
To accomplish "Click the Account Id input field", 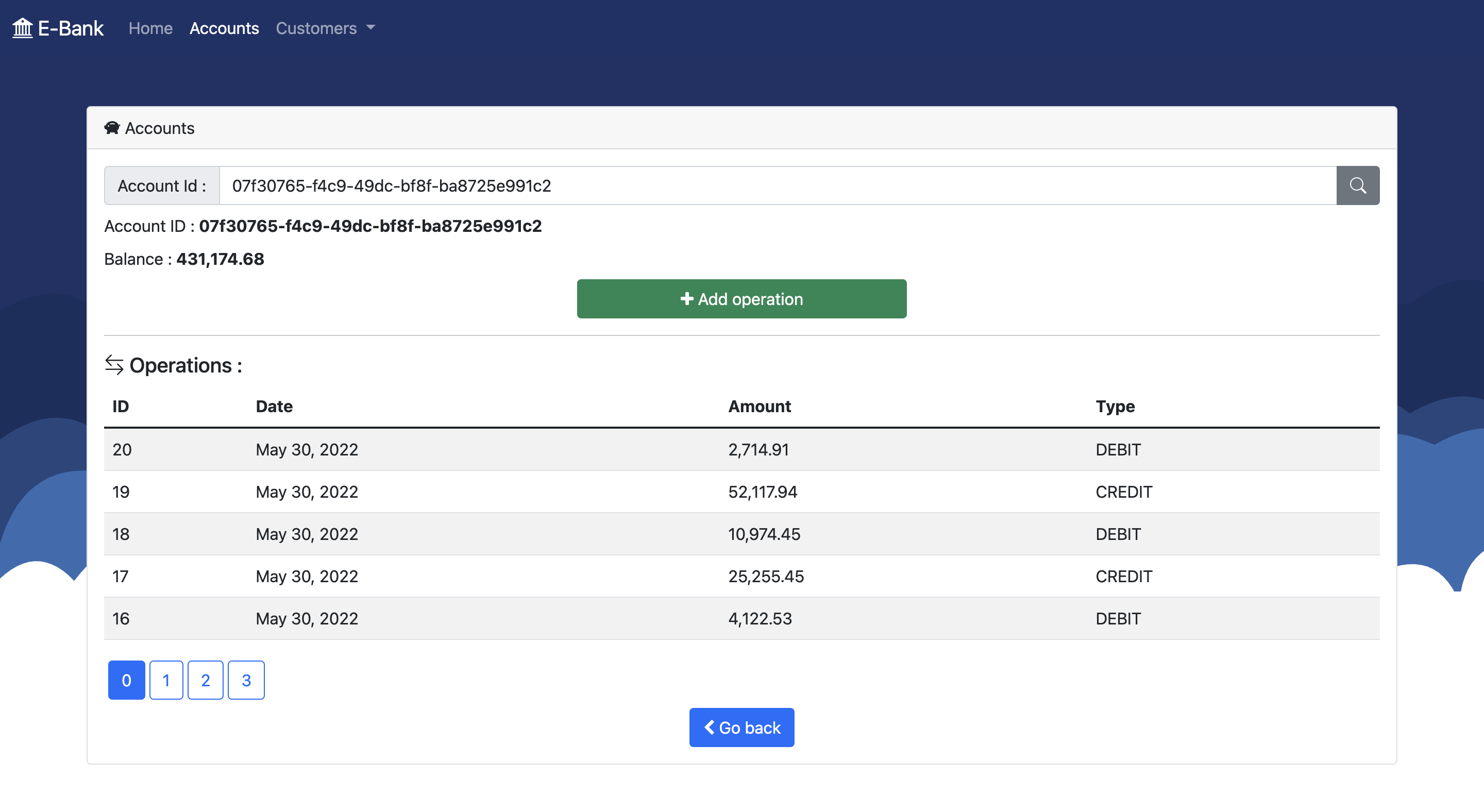I will (778, 185).
